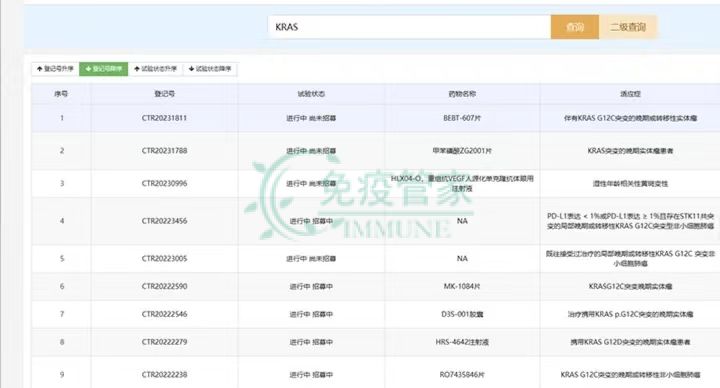Select drug name D3S-001胶囊

coord(462,314)
